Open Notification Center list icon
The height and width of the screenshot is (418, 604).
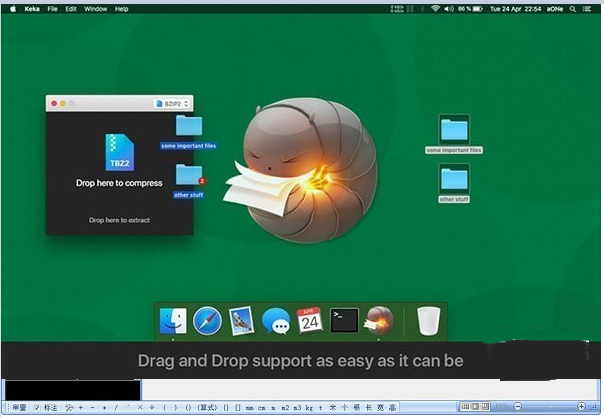587,9
